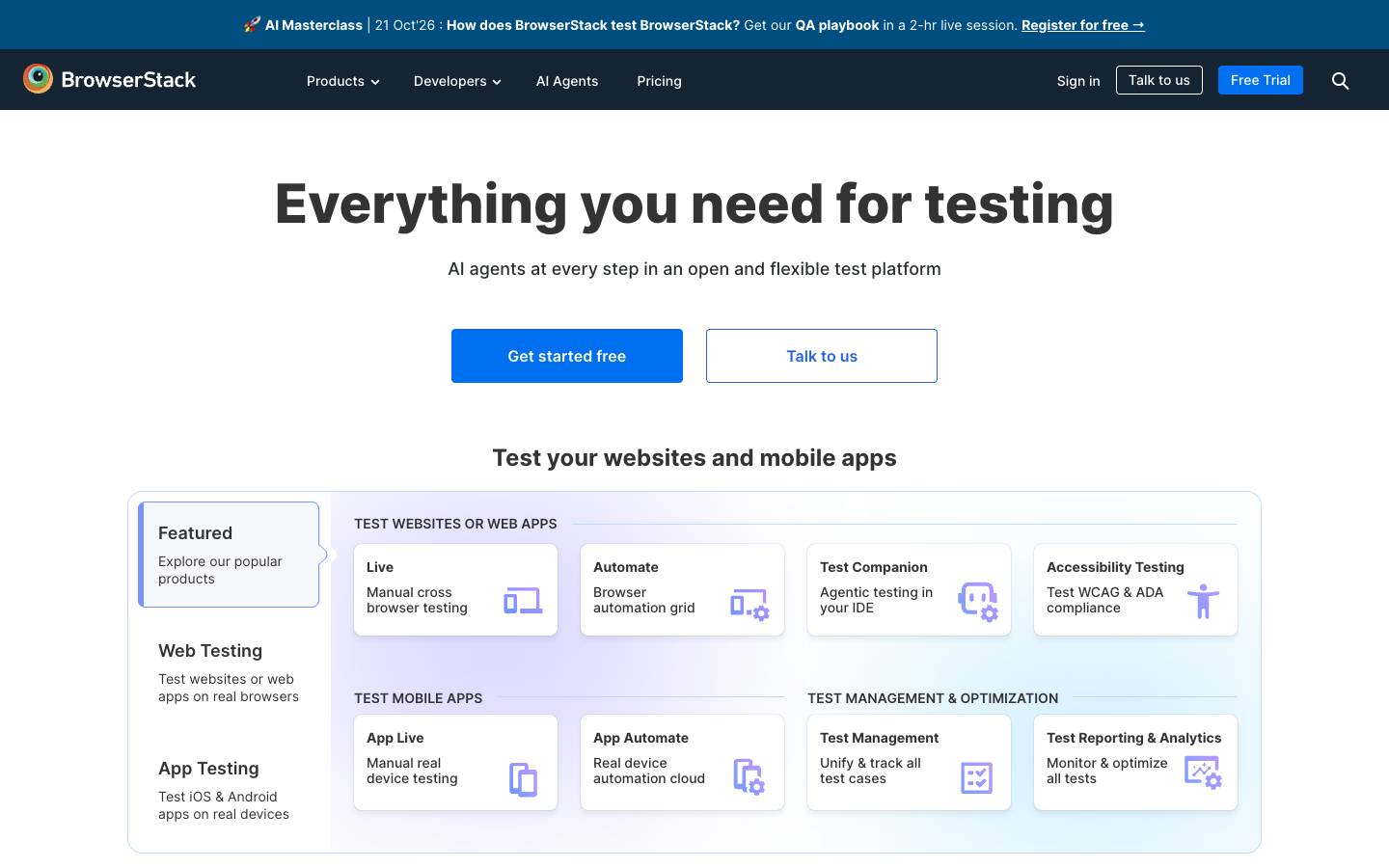Click the BrowserStack wordmark text

click(x=128, y=80)
